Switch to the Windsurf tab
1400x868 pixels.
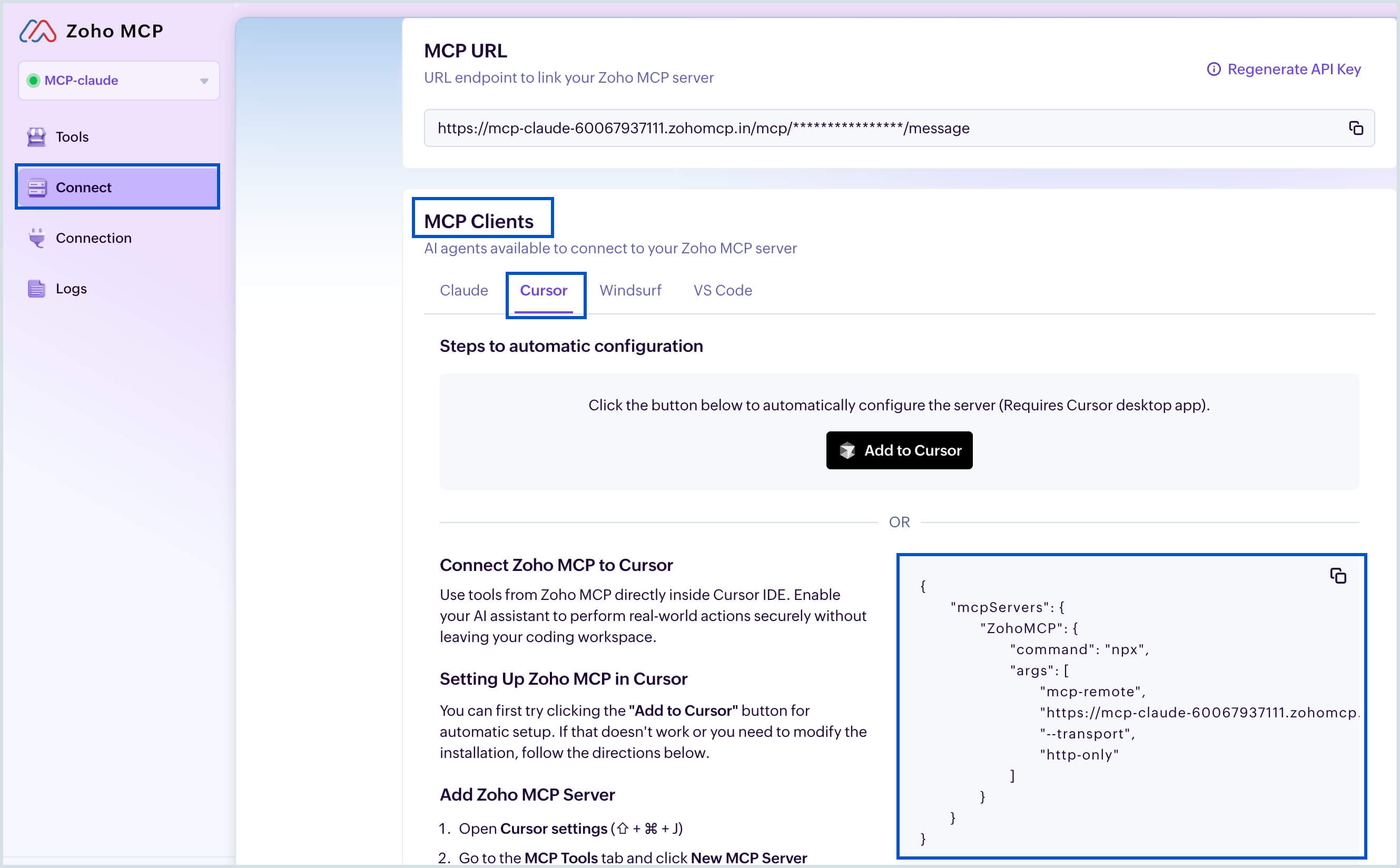tap(630, 291)
